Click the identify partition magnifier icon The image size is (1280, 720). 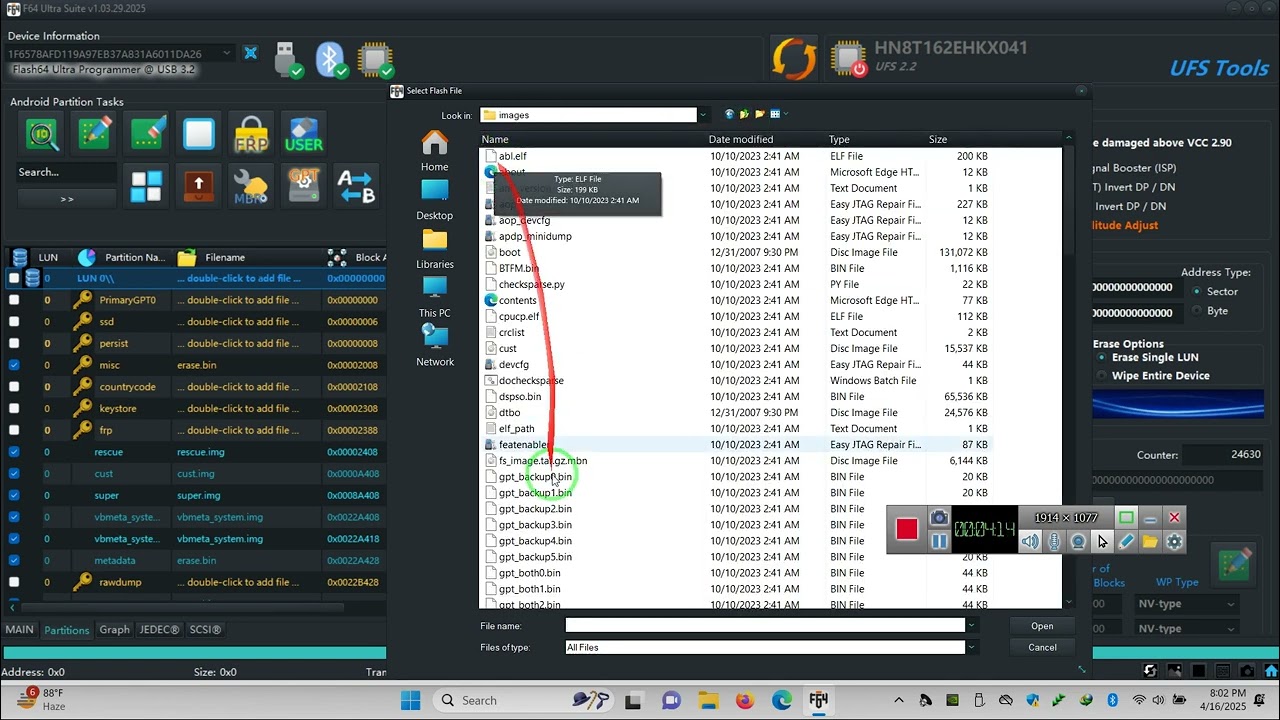[42, 134]
